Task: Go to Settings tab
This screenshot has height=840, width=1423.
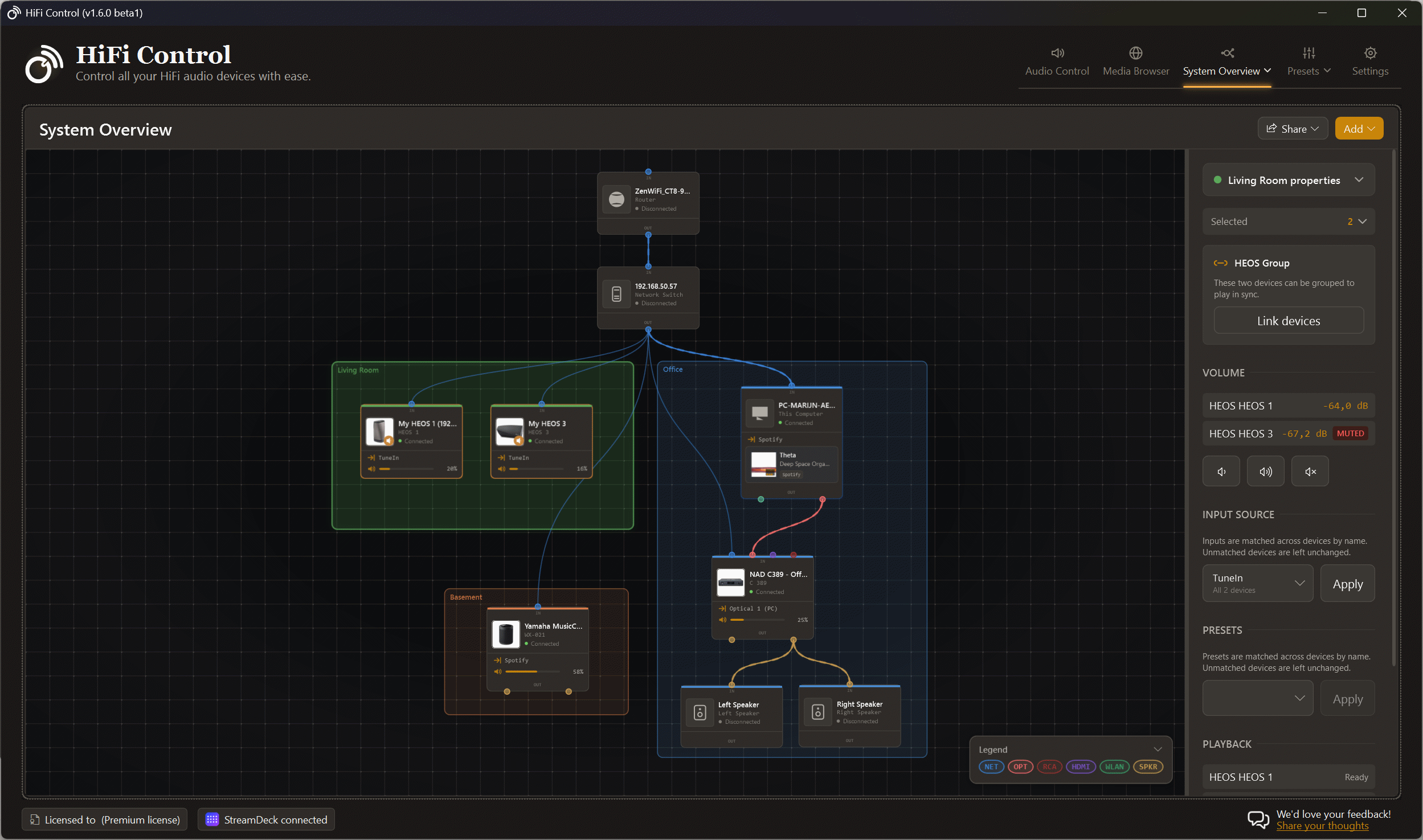Action: point(1370,63)
